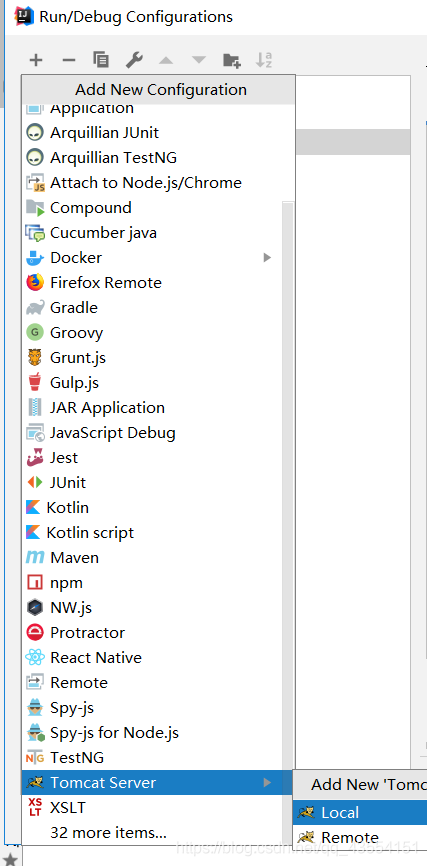This screenshot has width=427, height=866.
Task: Click the Groovy green circle icon
Action: click(35, 332)
